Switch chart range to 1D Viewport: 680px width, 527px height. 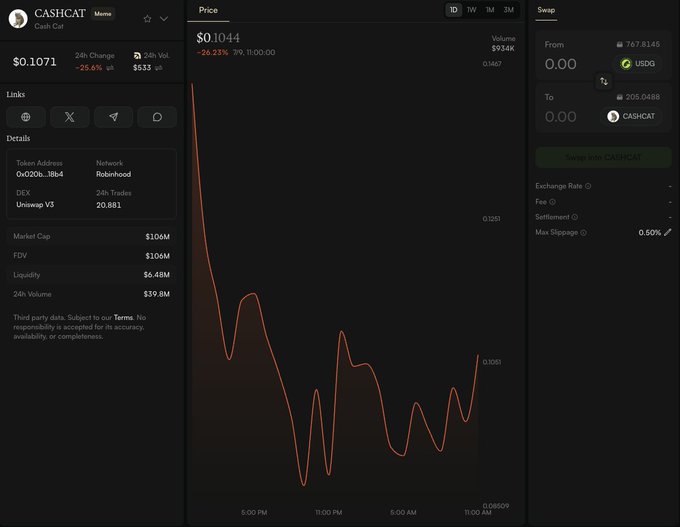click(x=453, y=10)
